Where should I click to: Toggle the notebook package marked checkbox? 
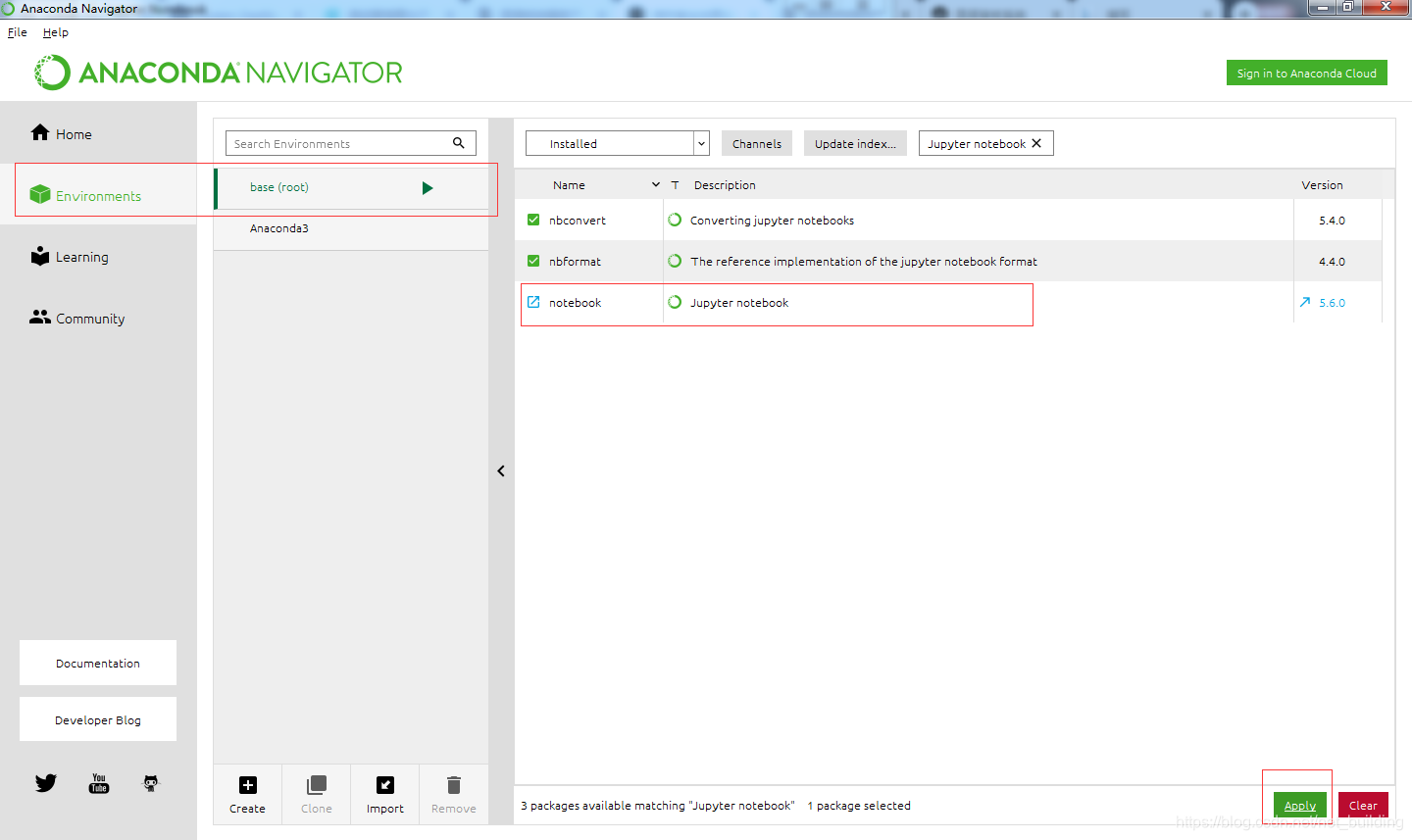pos(533,302)
